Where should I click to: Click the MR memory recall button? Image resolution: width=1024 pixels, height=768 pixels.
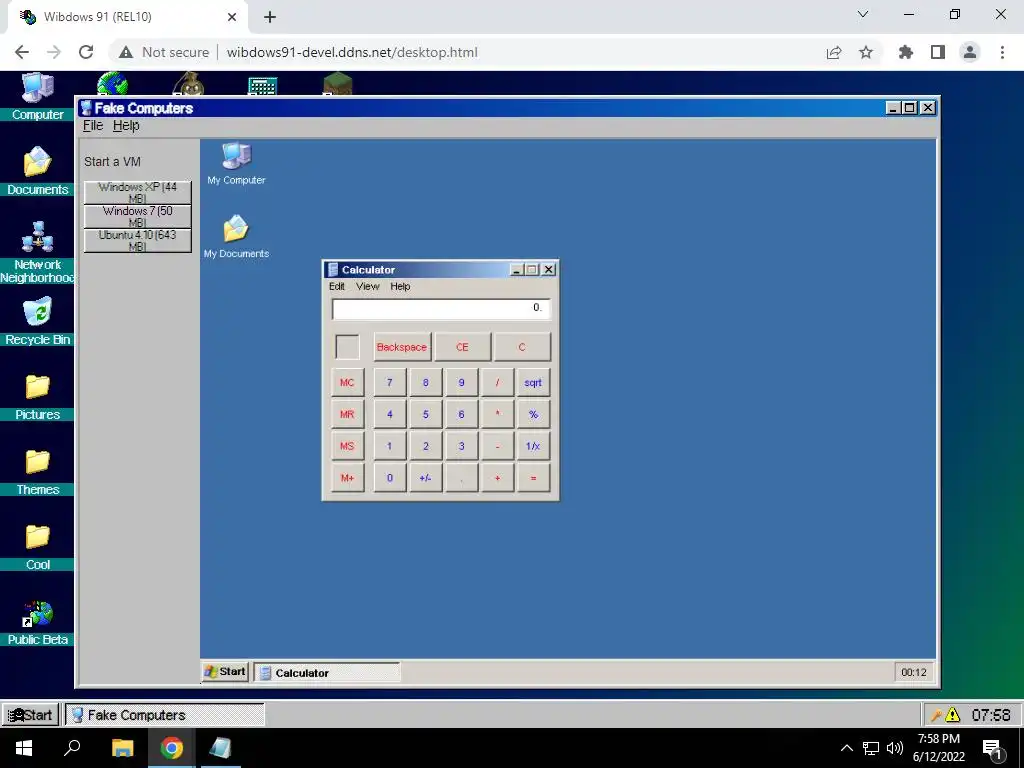coord(347,414)
